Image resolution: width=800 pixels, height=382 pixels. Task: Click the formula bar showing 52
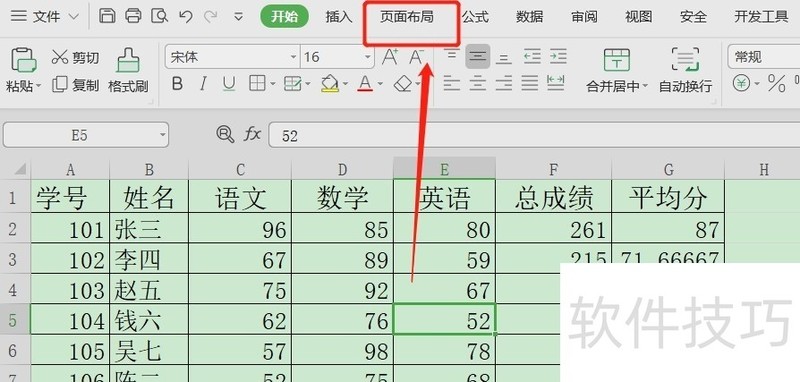pyautogui.click(x=534, y=135)
